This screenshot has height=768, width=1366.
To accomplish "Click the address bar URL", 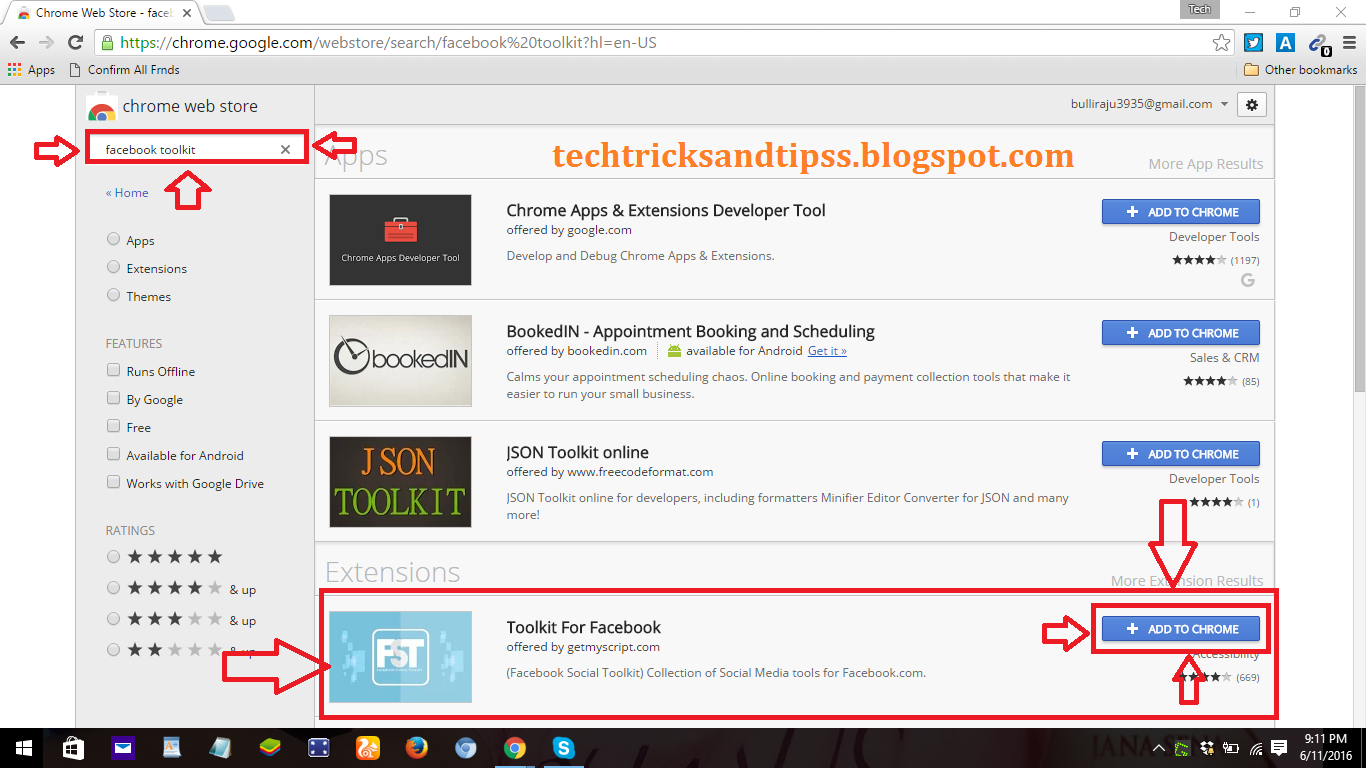I will click(x=388, y=43).
